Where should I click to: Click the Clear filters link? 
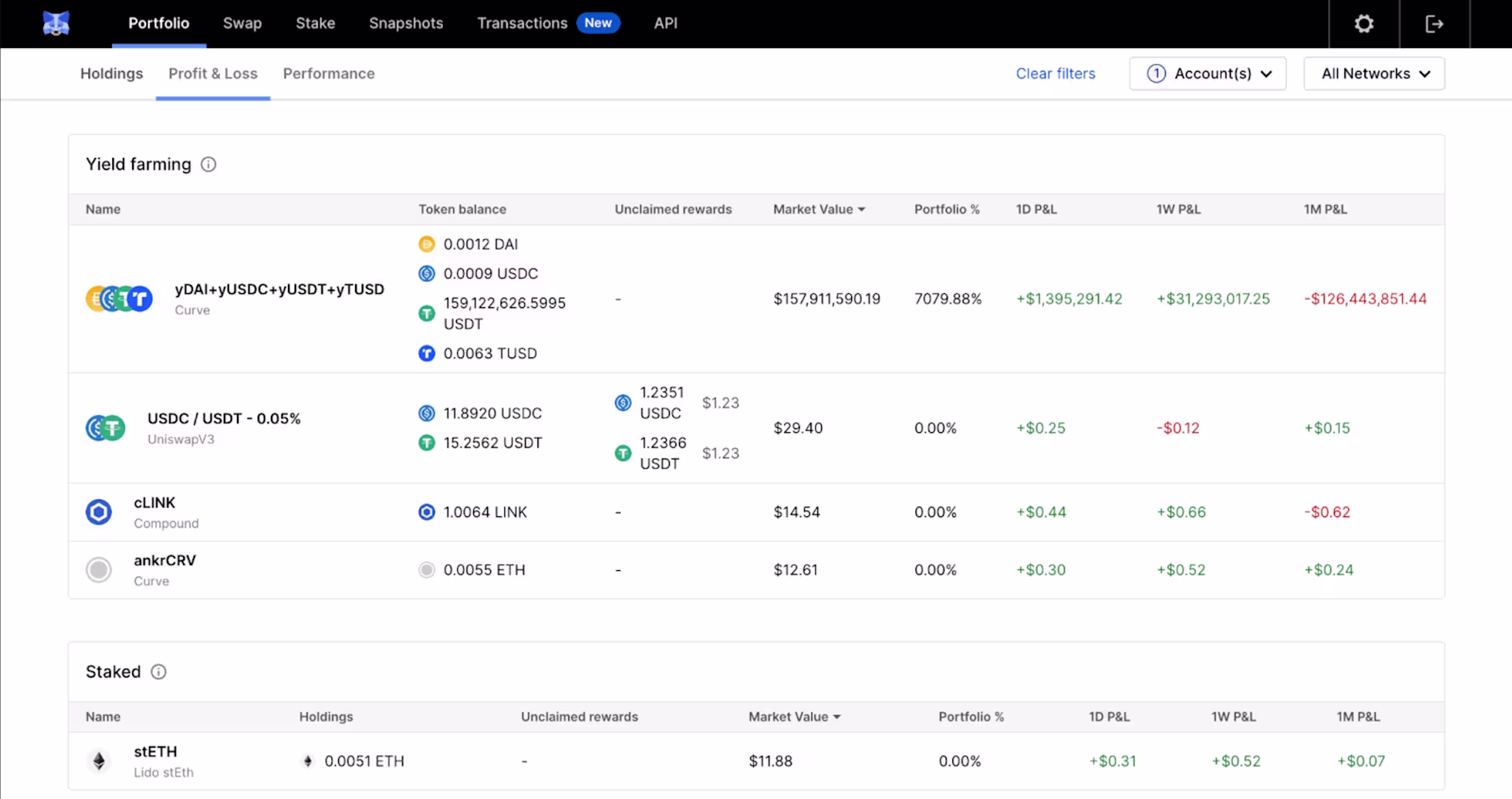[1055, 74]
